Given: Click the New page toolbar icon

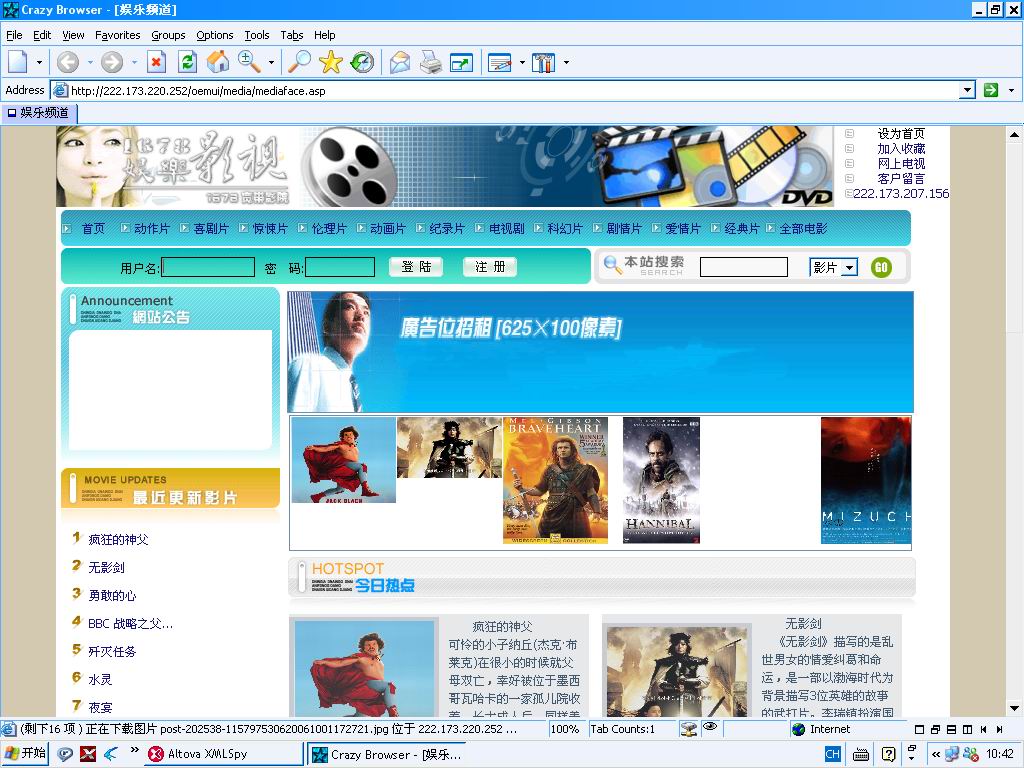Looking at the screenshot, I should 18,62.
